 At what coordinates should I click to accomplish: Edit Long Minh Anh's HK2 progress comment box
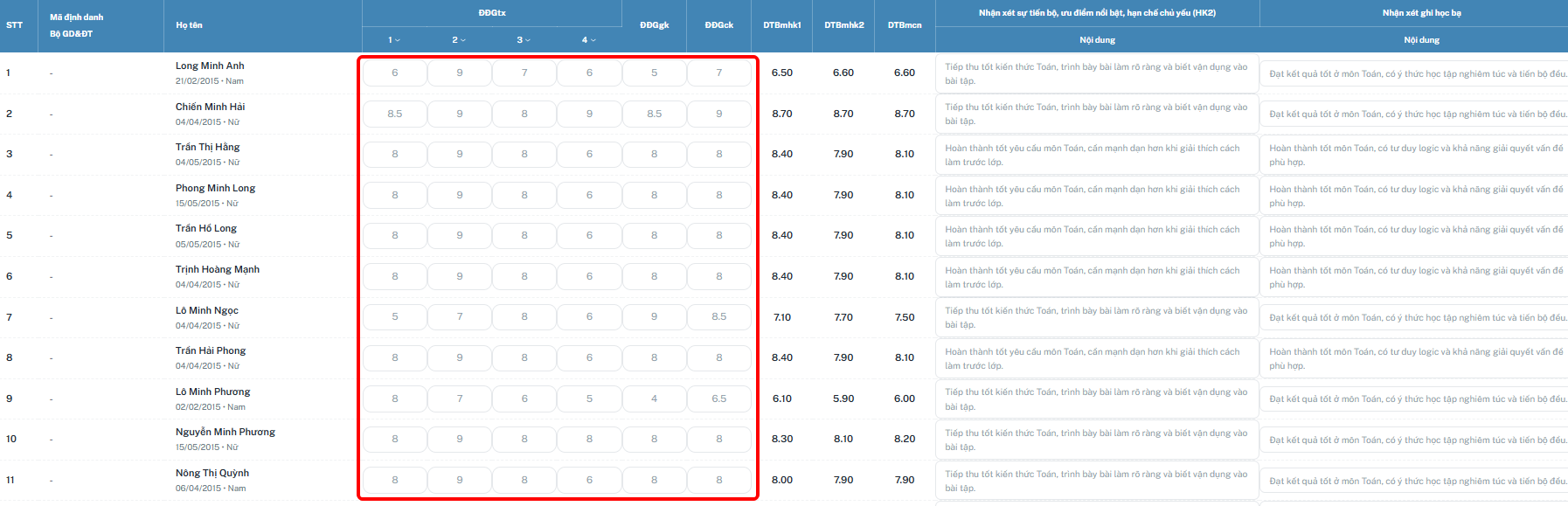1097,73
